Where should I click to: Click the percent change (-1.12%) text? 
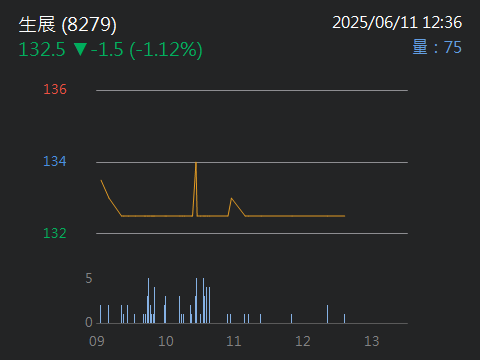[166, 50]
